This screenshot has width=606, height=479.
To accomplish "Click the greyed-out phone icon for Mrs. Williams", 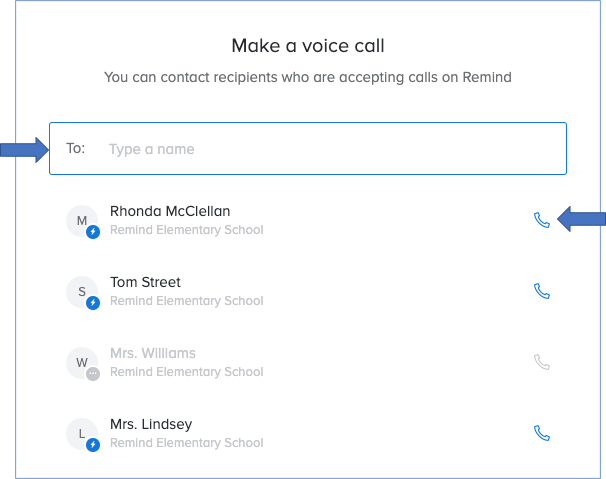I will pyautogui.click(x=542, y=363).
